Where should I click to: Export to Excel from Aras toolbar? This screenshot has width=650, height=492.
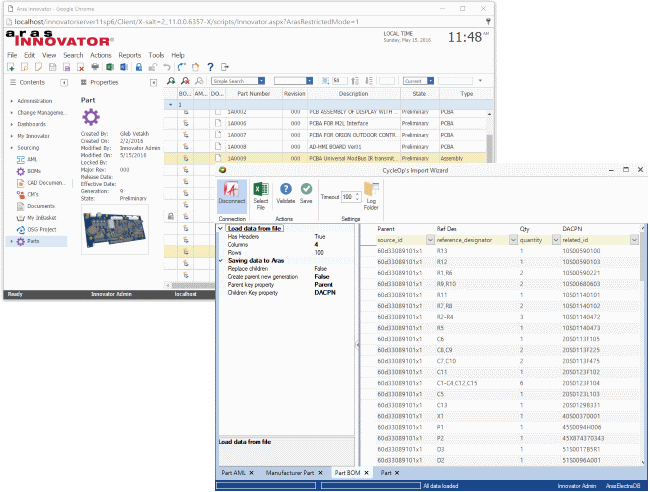click(x=110, y=67)
